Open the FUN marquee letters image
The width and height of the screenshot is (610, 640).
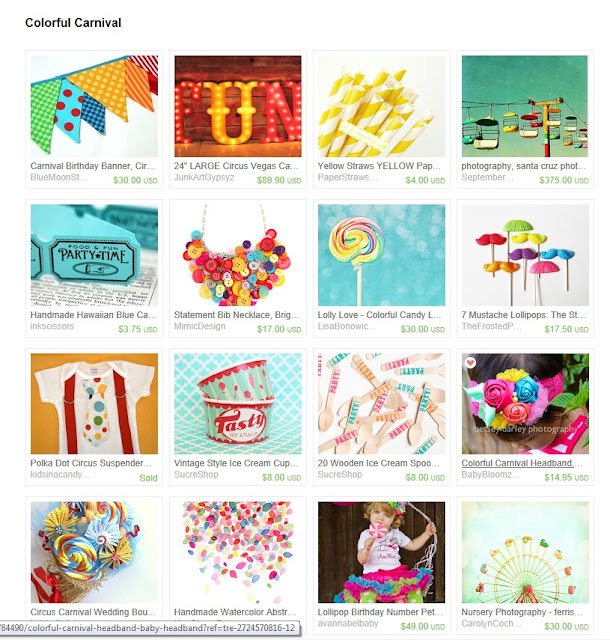pyautogui.click(x=238, y=106)
